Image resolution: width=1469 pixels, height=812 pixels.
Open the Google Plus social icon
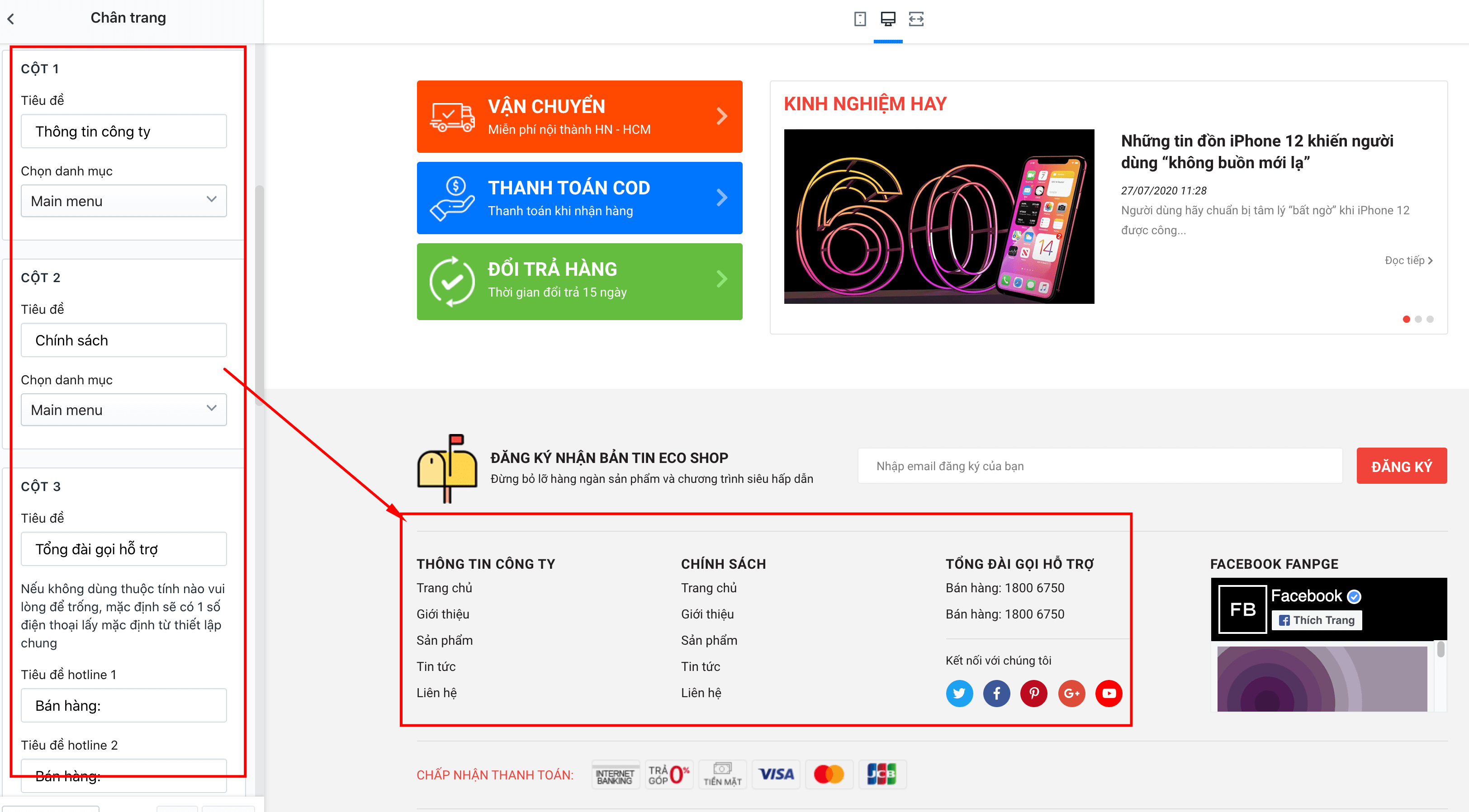point(1071,694)
